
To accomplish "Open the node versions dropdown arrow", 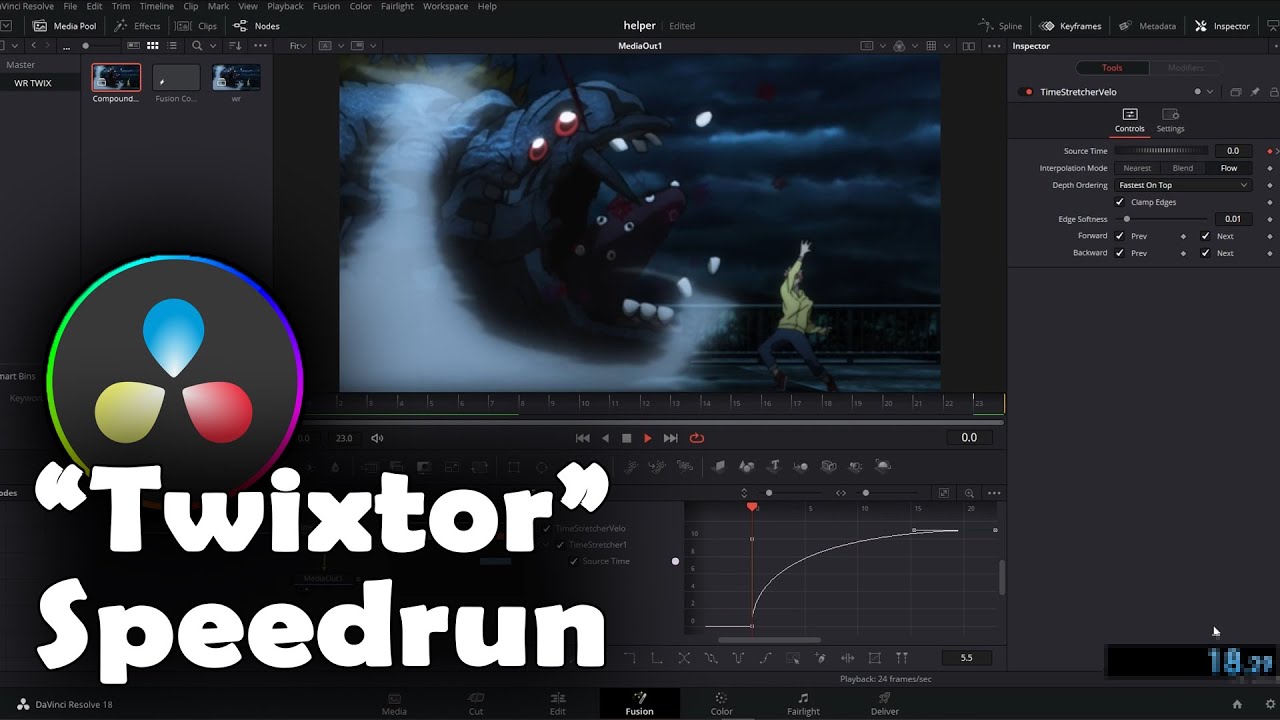I will (x=1210, y=92).
